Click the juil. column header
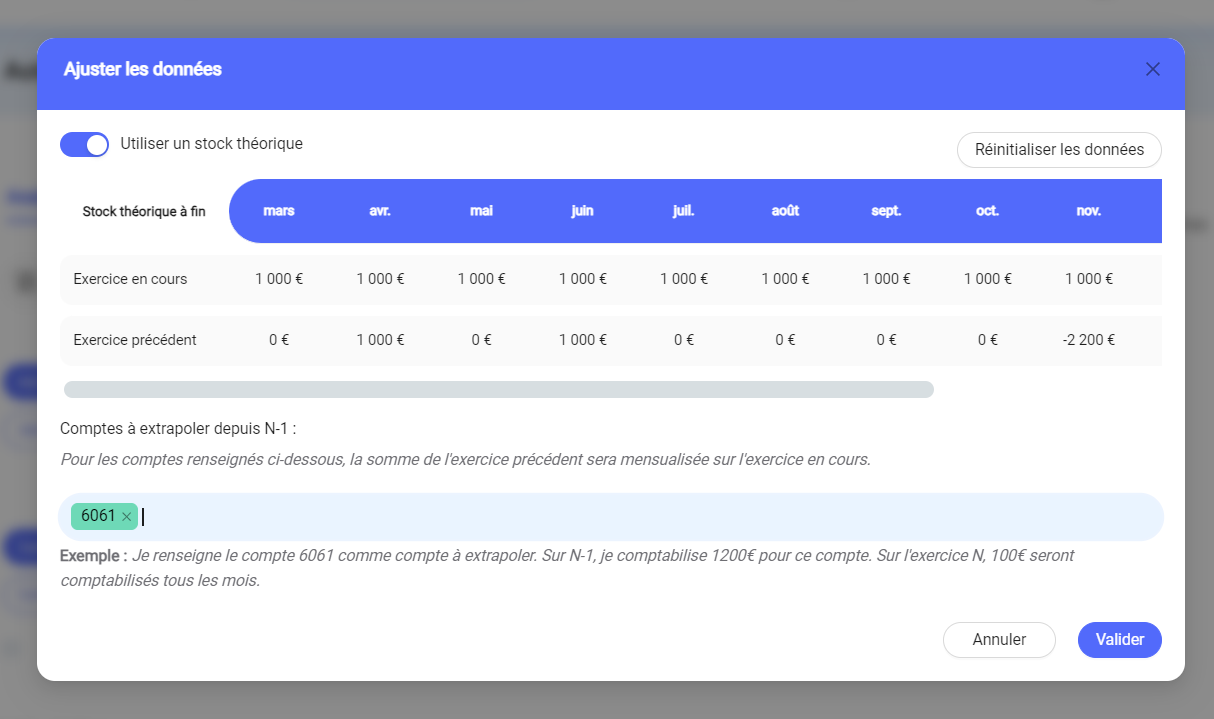The image size is (1214, 719). click(x=684, y=211)
